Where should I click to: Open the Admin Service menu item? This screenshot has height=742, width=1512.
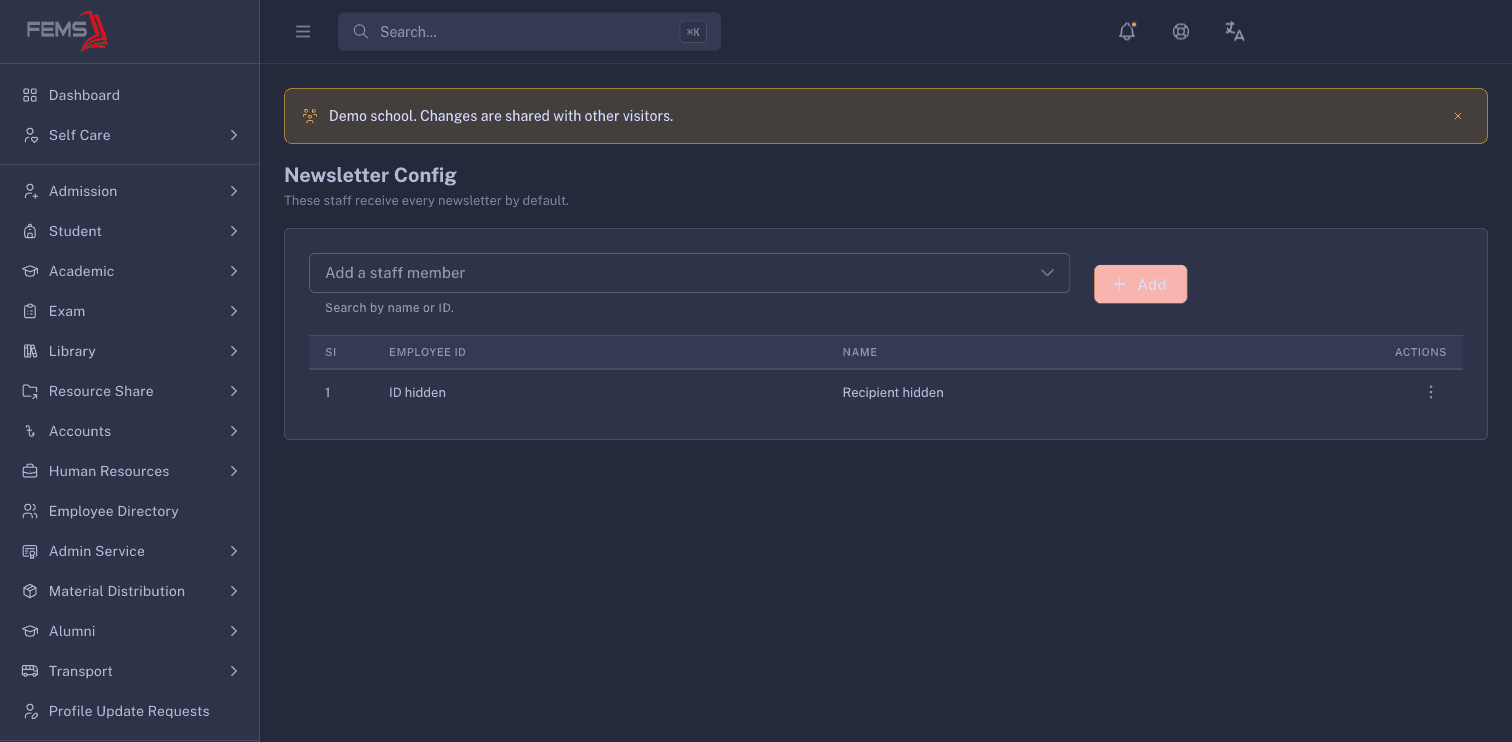(x=130, y=551)
